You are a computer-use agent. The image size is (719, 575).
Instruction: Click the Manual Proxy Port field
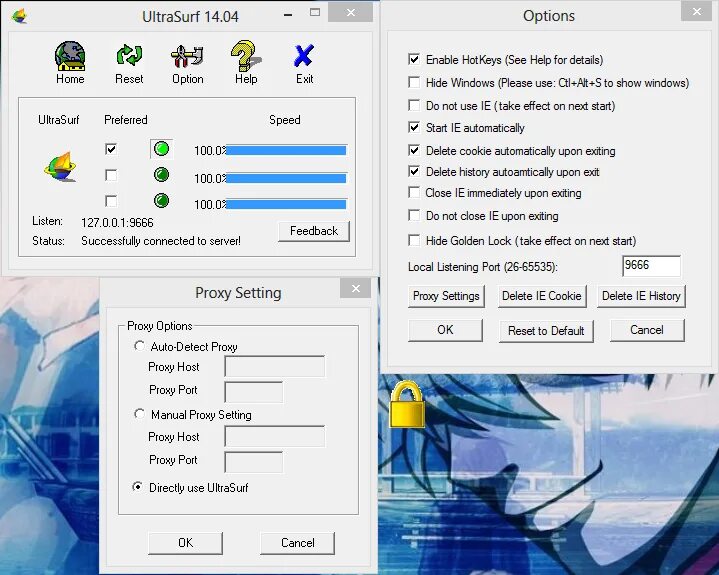coord(254,462)
